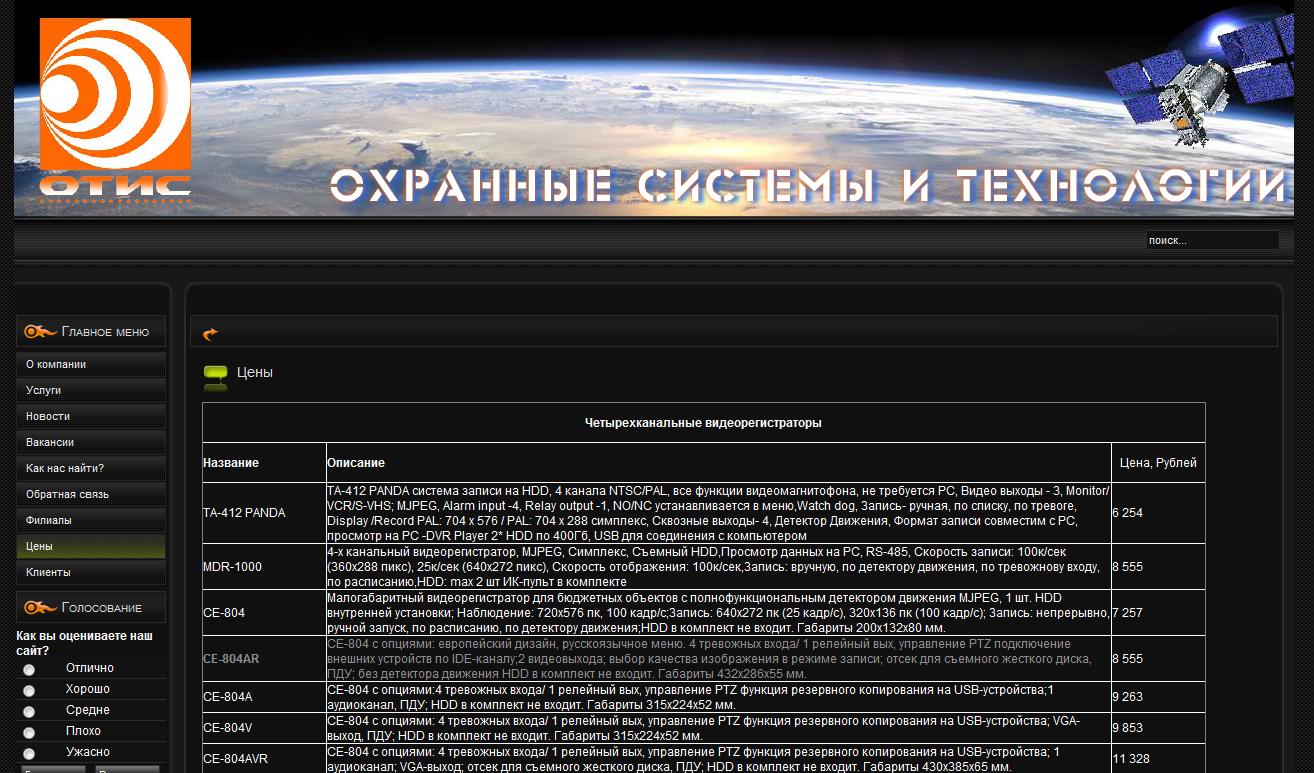The height and width of the screenshot is (773, 1314).
Task: Navigate to Вакансии in the main menu
Action: tap(50, 443)
